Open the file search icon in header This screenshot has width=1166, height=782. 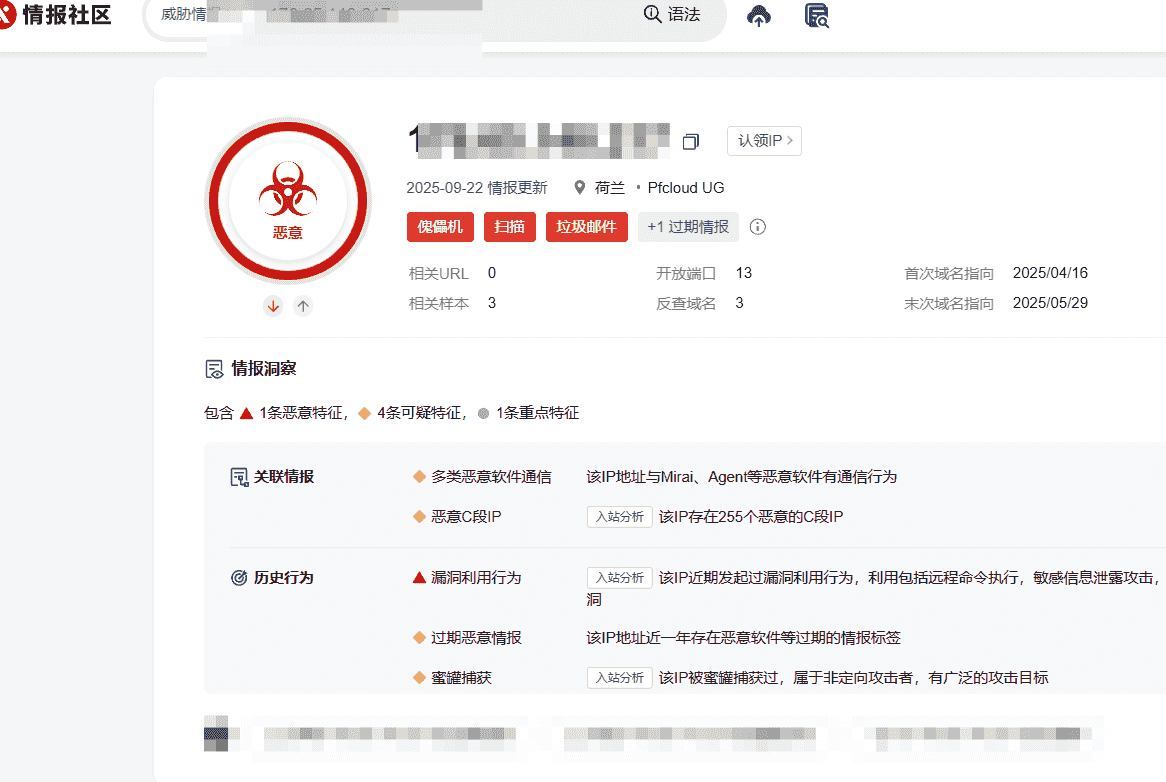[x=817, y=15]
